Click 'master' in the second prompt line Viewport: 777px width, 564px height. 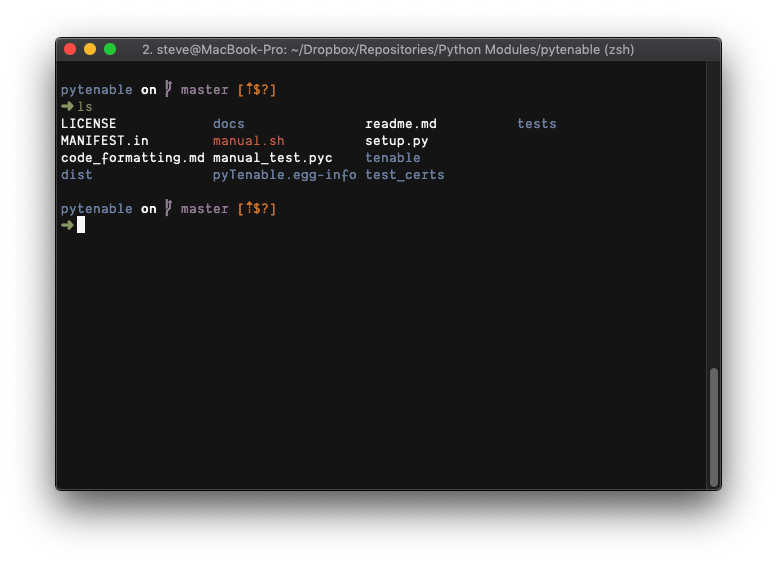pyautogui.click(x=205, y=209)
